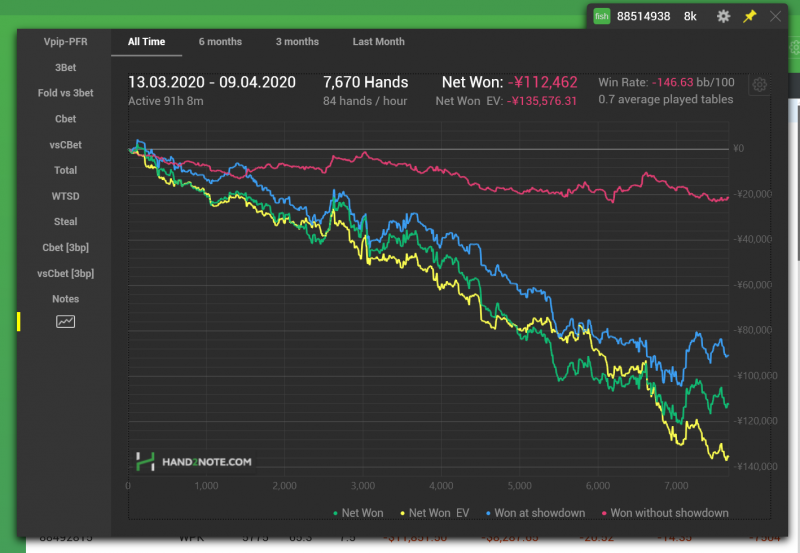Select the All Time tab
The image size is (800, 553).
point(146,42)
